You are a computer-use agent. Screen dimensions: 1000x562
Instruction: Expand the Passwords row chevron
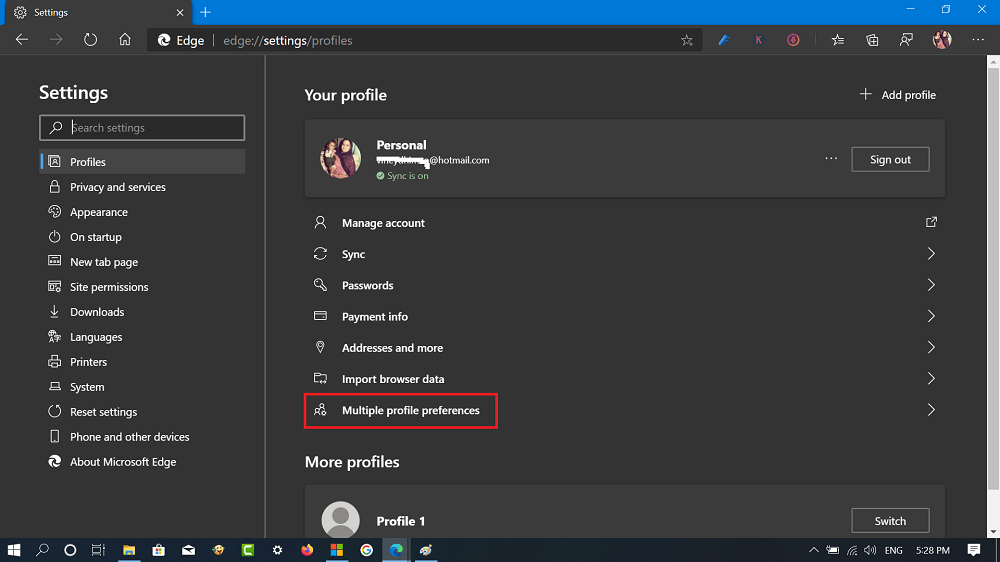pos(931,285)
